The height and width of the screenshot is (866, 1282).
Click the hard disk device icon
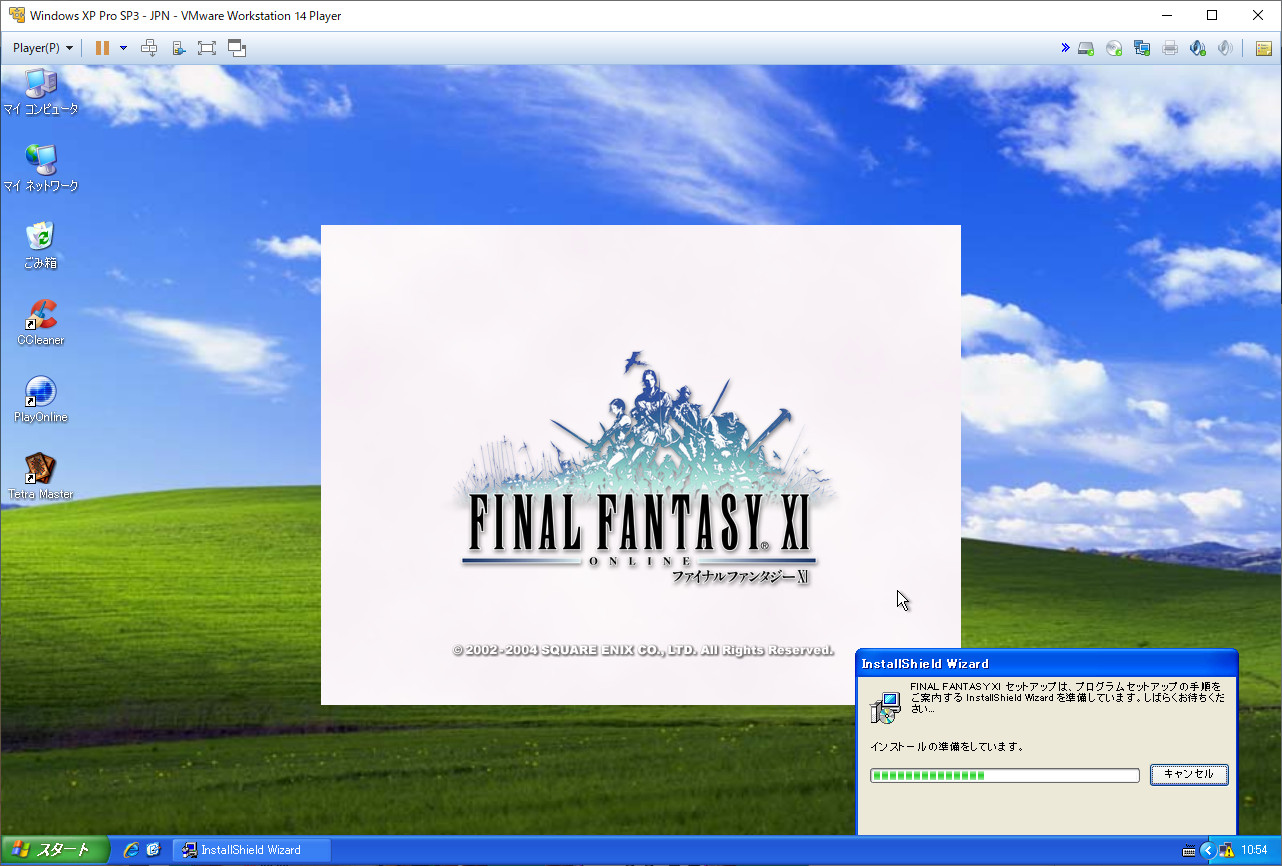(1085, 48)
